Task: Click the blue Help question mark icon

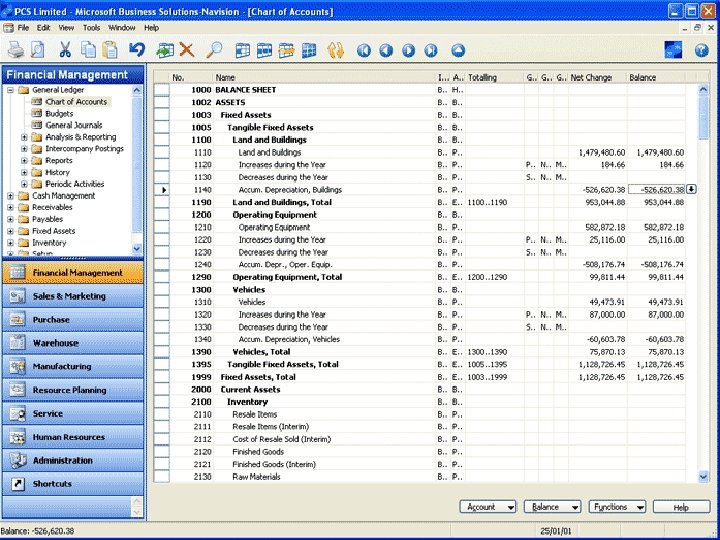Action: [702, 50]
